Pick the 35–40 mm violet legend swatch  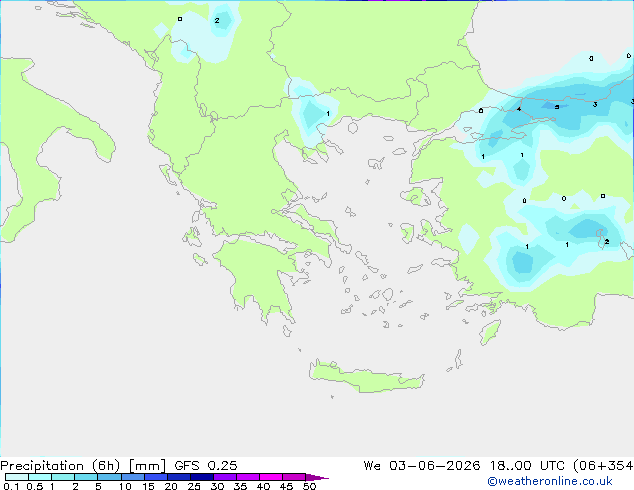[x=248, y=477]
